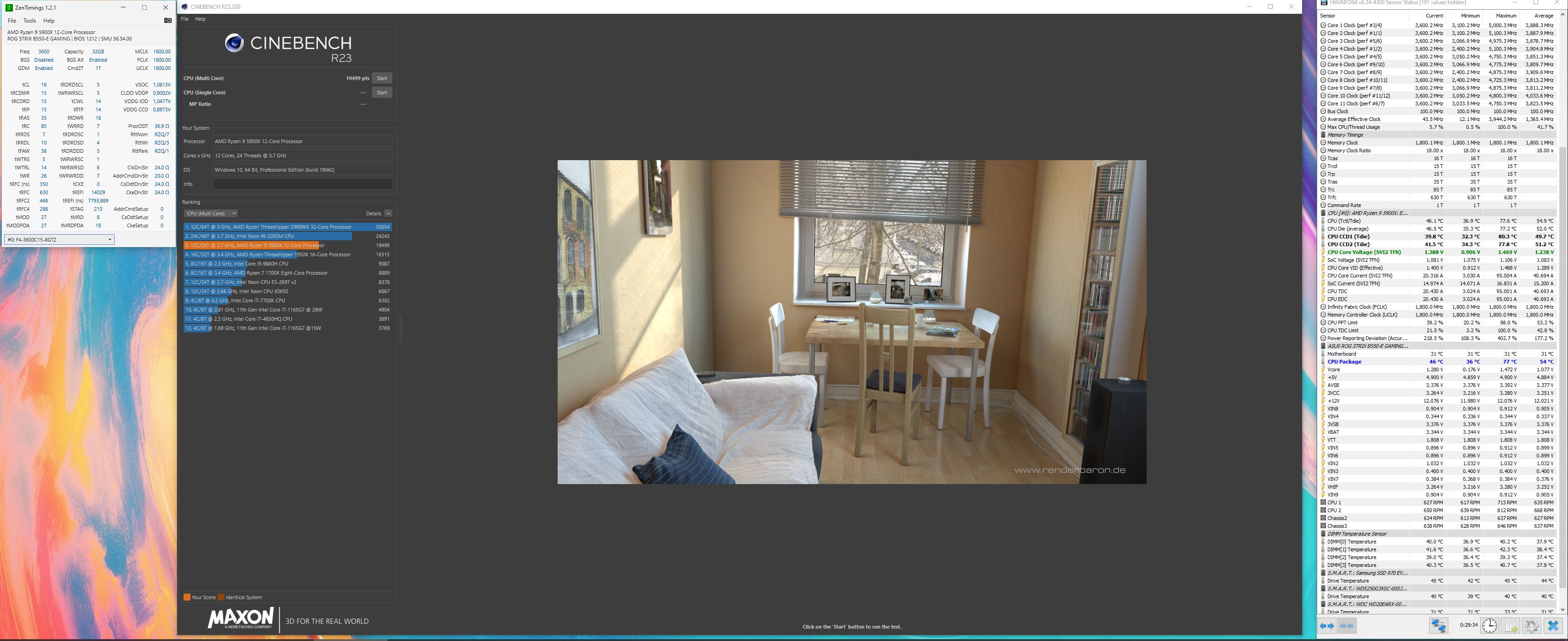The image size is (1568, 641).
Task: Open the Cinebench Help menu
Action: 200,19
